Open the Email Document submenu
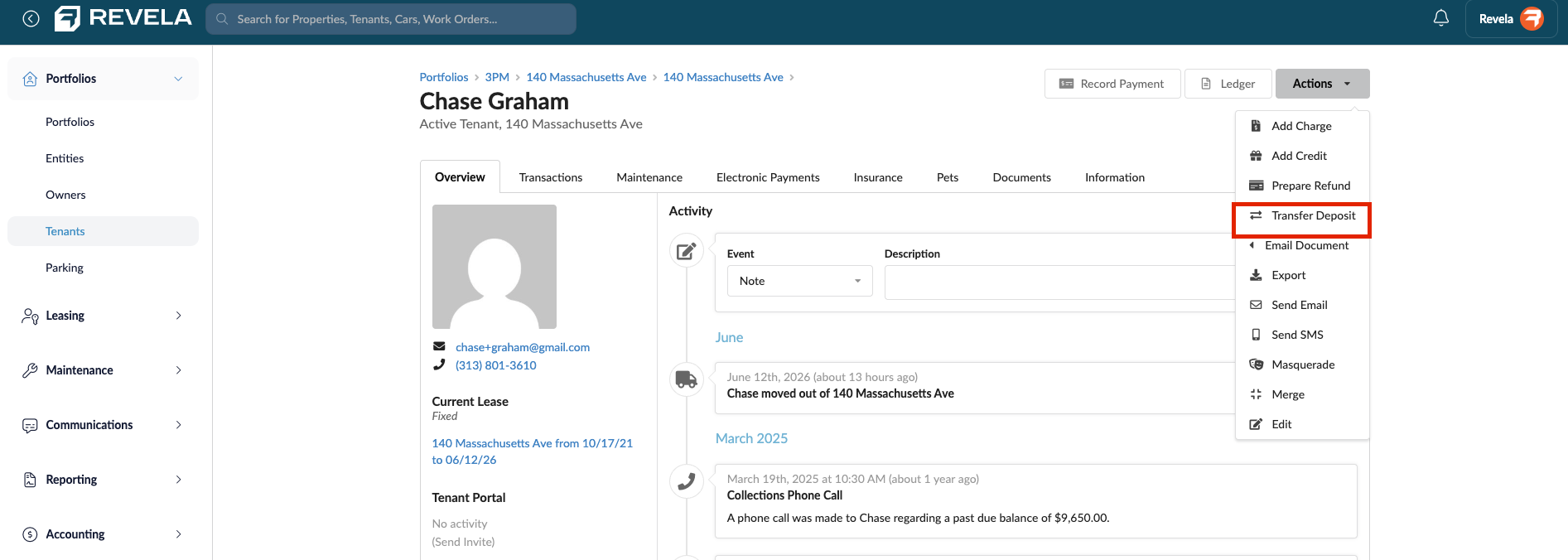Screen dimensions: 1568x560 click(x=1301, y=245)
